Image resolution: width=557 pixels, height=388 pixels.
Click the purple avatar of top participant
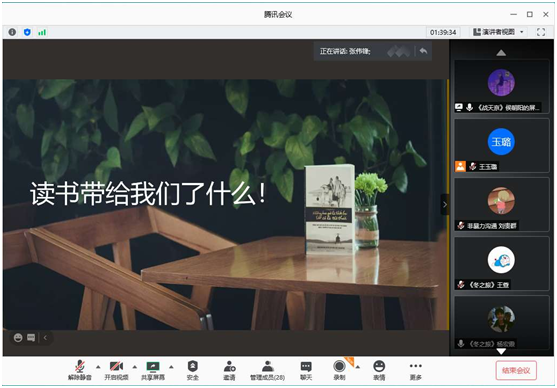tap(501, 82)
